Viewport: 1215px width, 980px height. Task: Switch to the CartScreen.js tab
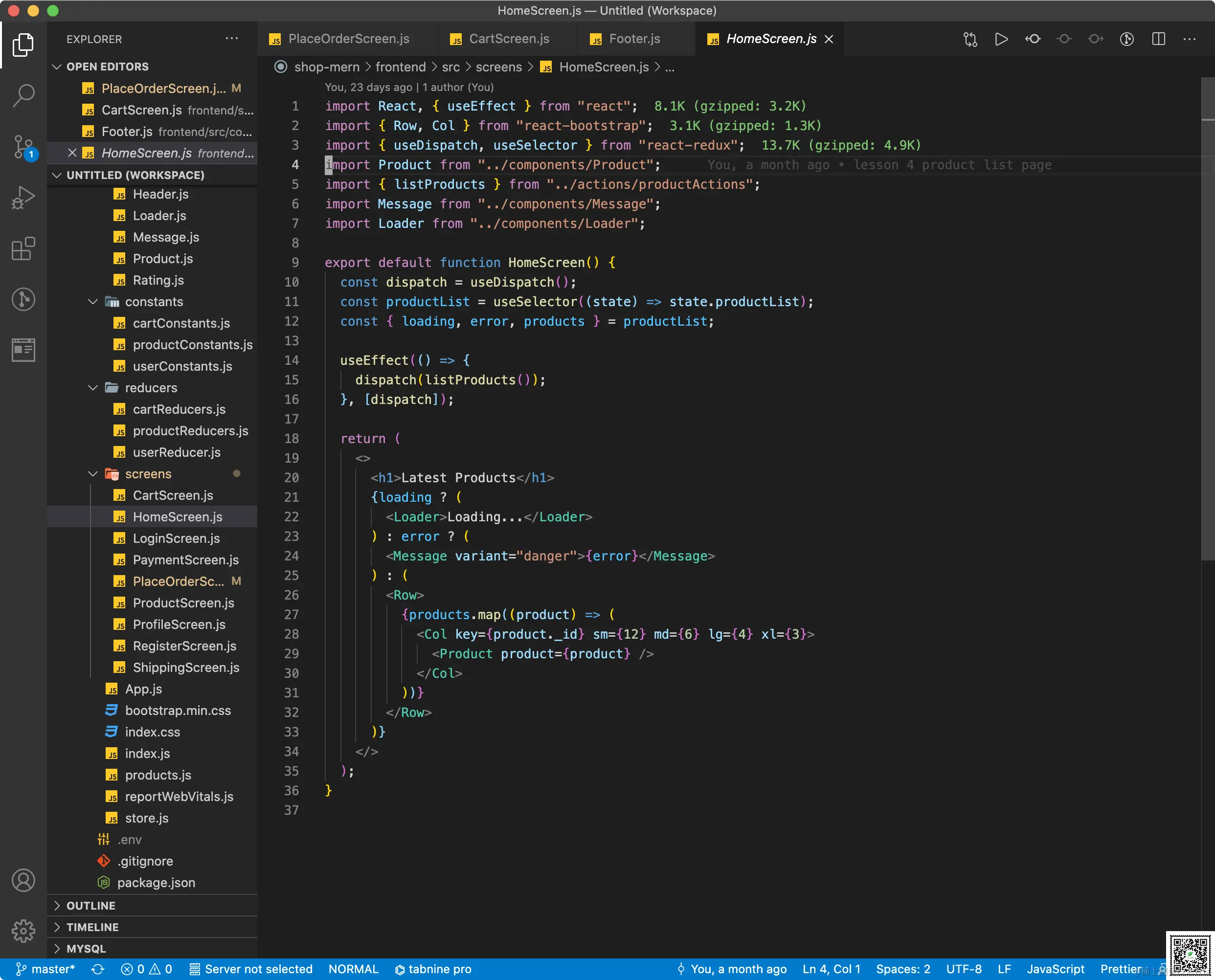(508, 39)
